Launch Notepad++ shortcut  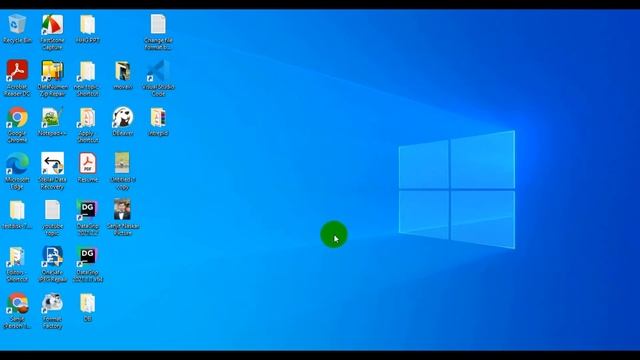click(x=52, y=121)
